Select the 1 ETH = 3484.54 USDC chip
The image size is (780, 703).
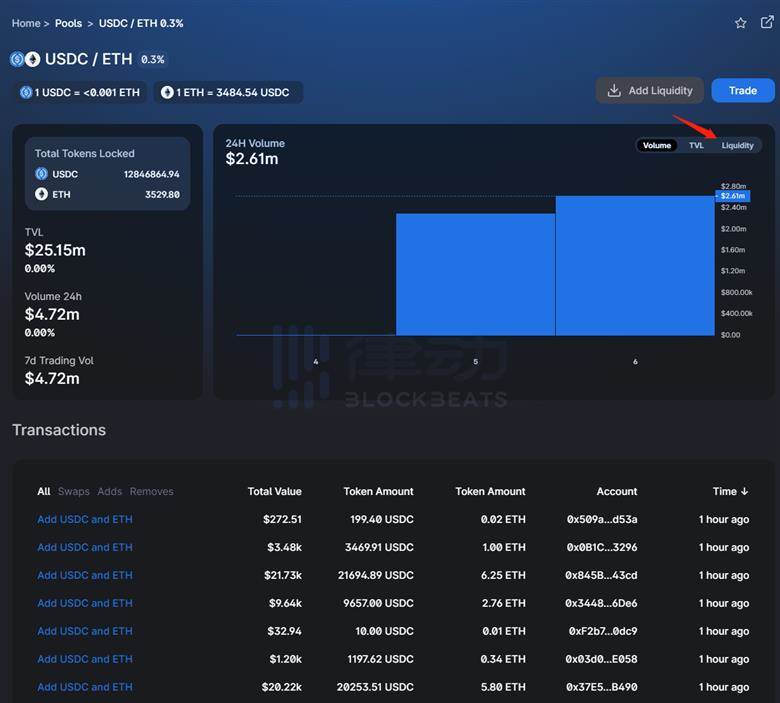point(228,93)
